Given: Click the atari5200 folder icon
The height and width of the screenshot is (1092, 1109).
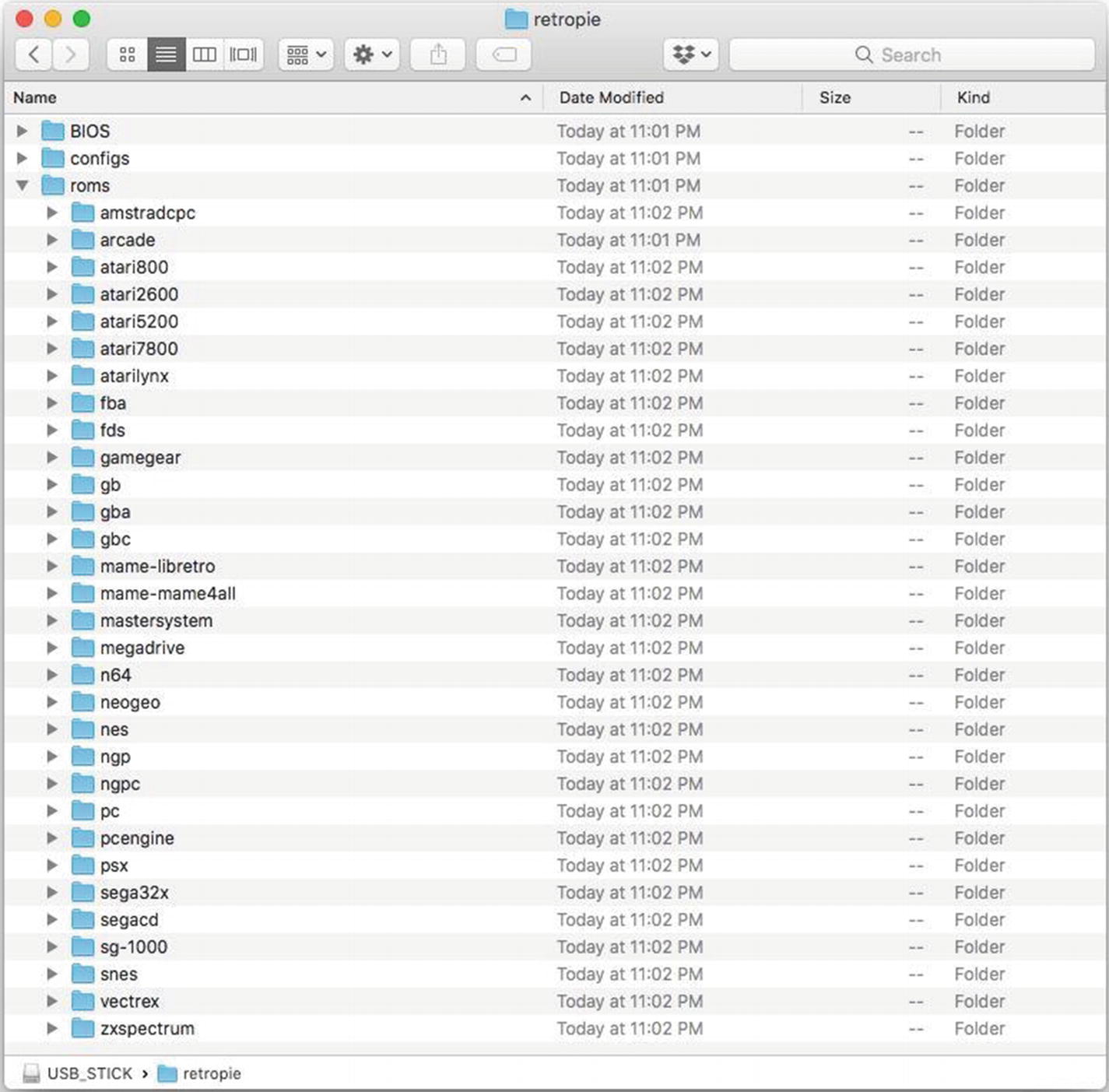Looking at the screenshot, I should (x=82, y=321).
